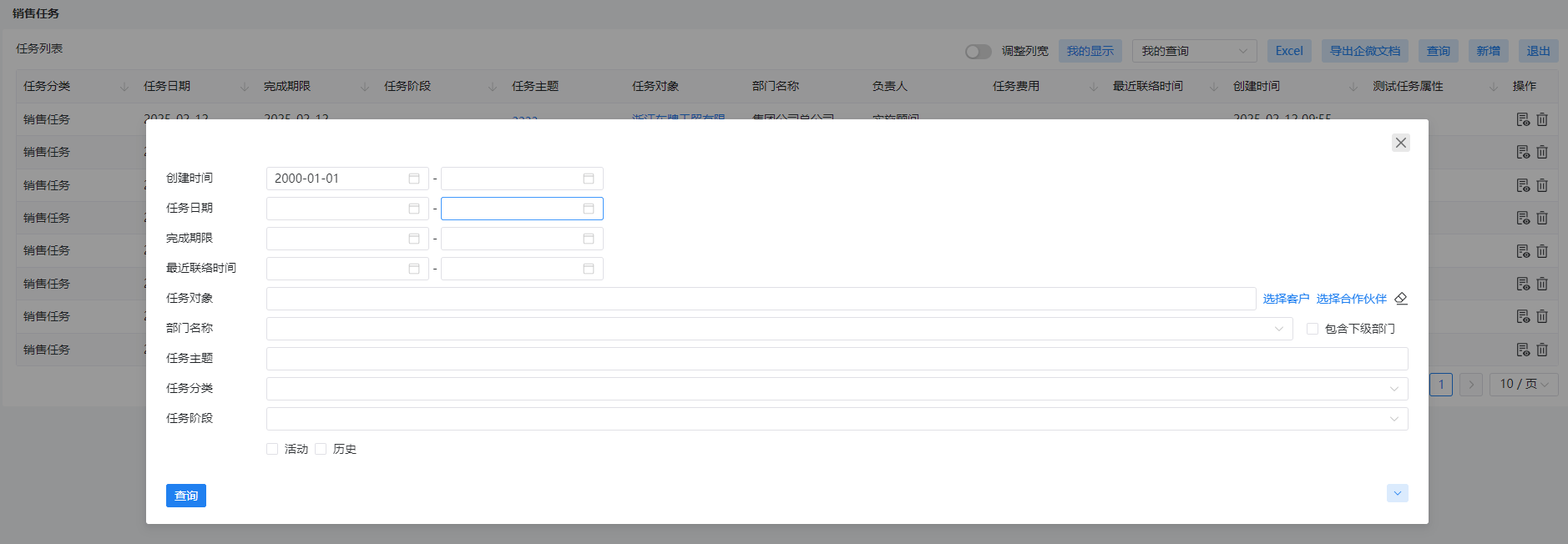Viewport: 1568px width, 544px height.
Task: Check the 包含下级部门 checkbox
Action: 1313,329
